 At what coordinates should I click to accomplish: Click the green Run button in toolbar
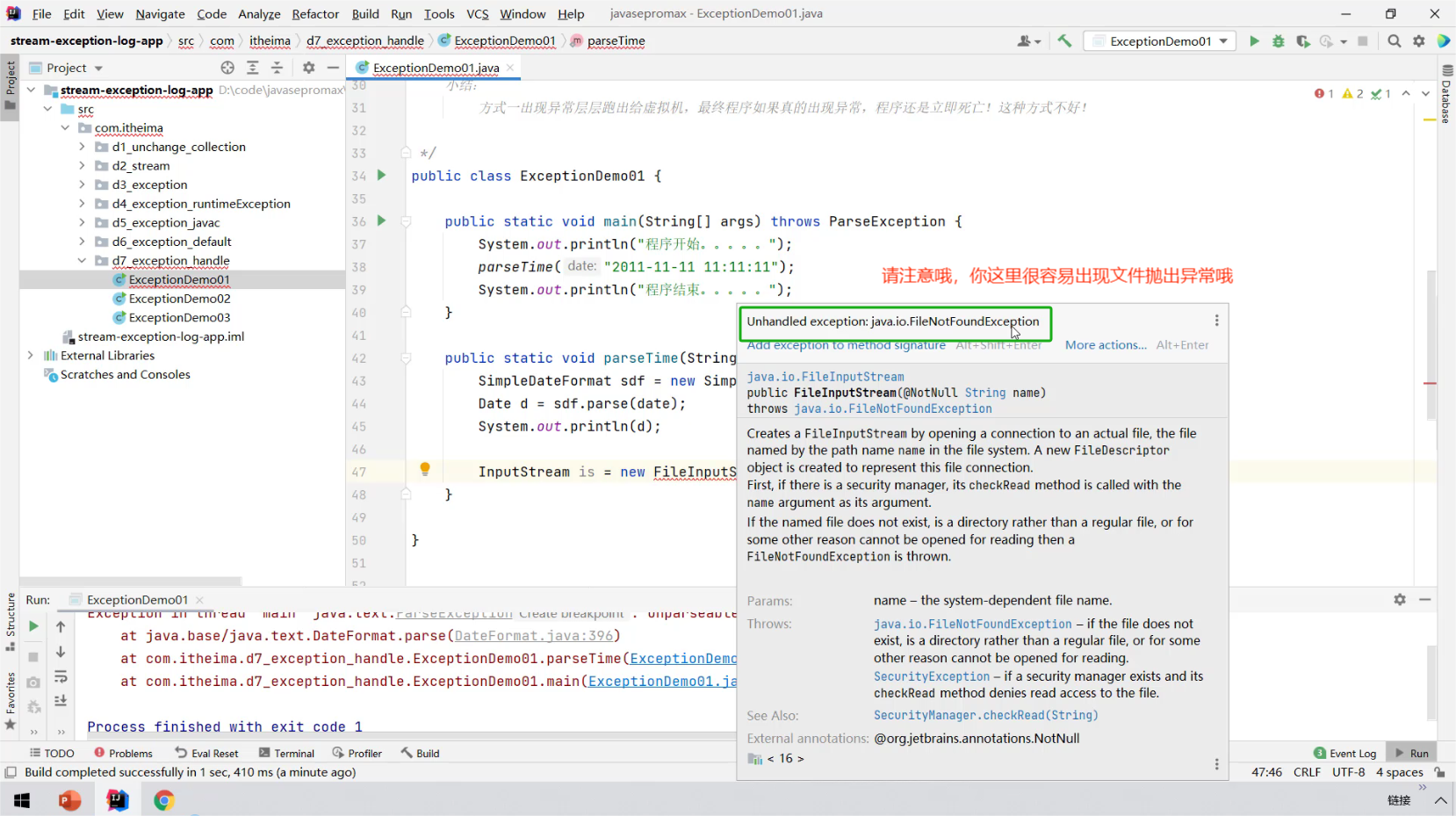1254,41
